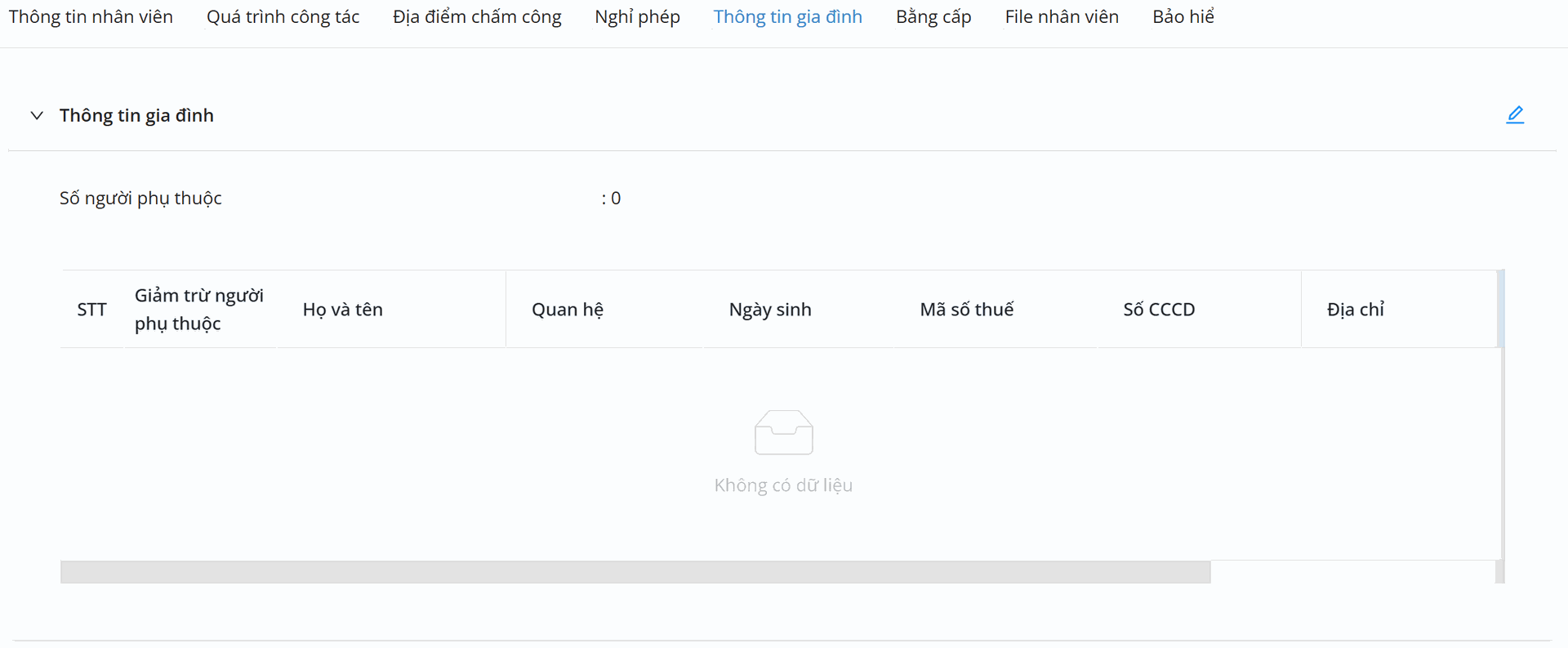Switch to Quá trình công tác tab
The height and width of the screenshot is (648, 1568).
(283, 17)
